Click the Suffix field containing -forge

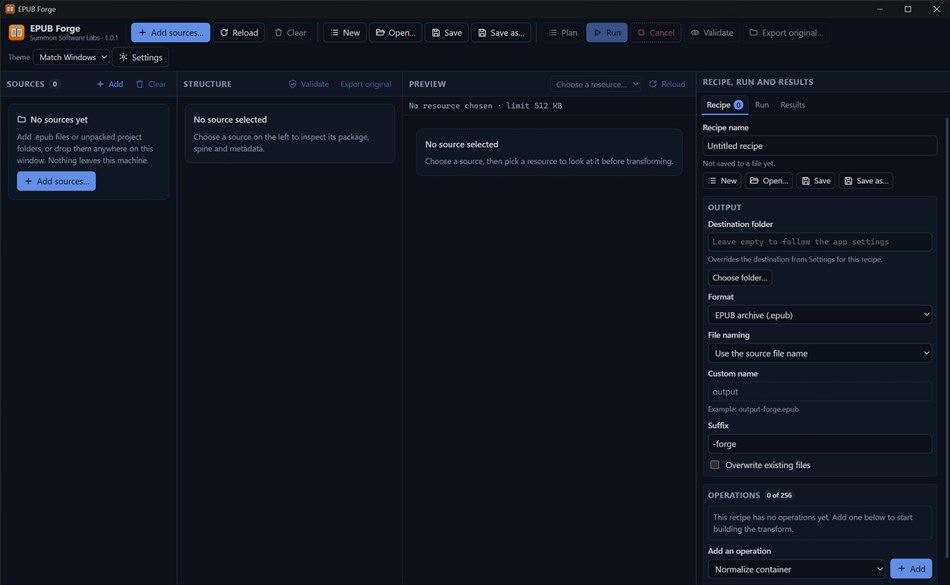(x=819, y=444)
